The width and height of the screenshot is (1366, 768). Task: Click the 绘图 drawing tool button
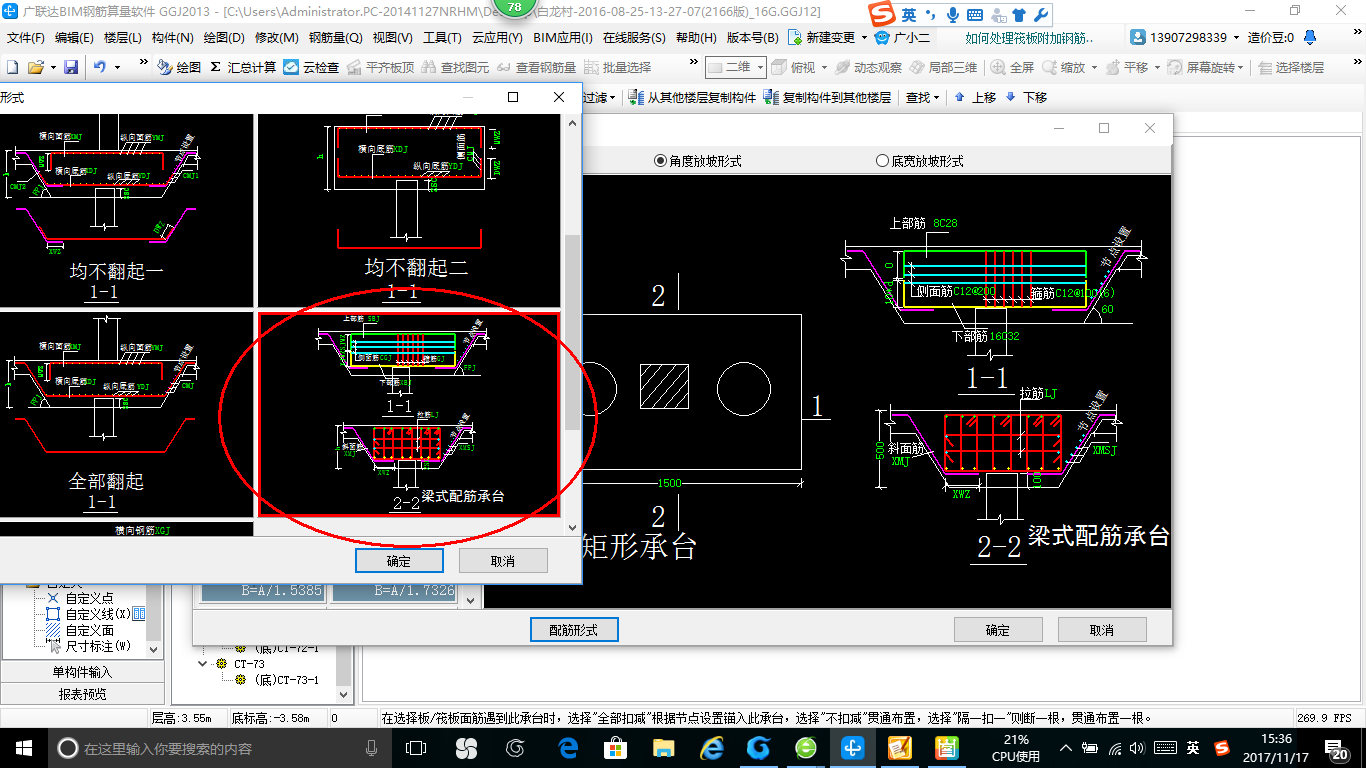click(179, 67)
